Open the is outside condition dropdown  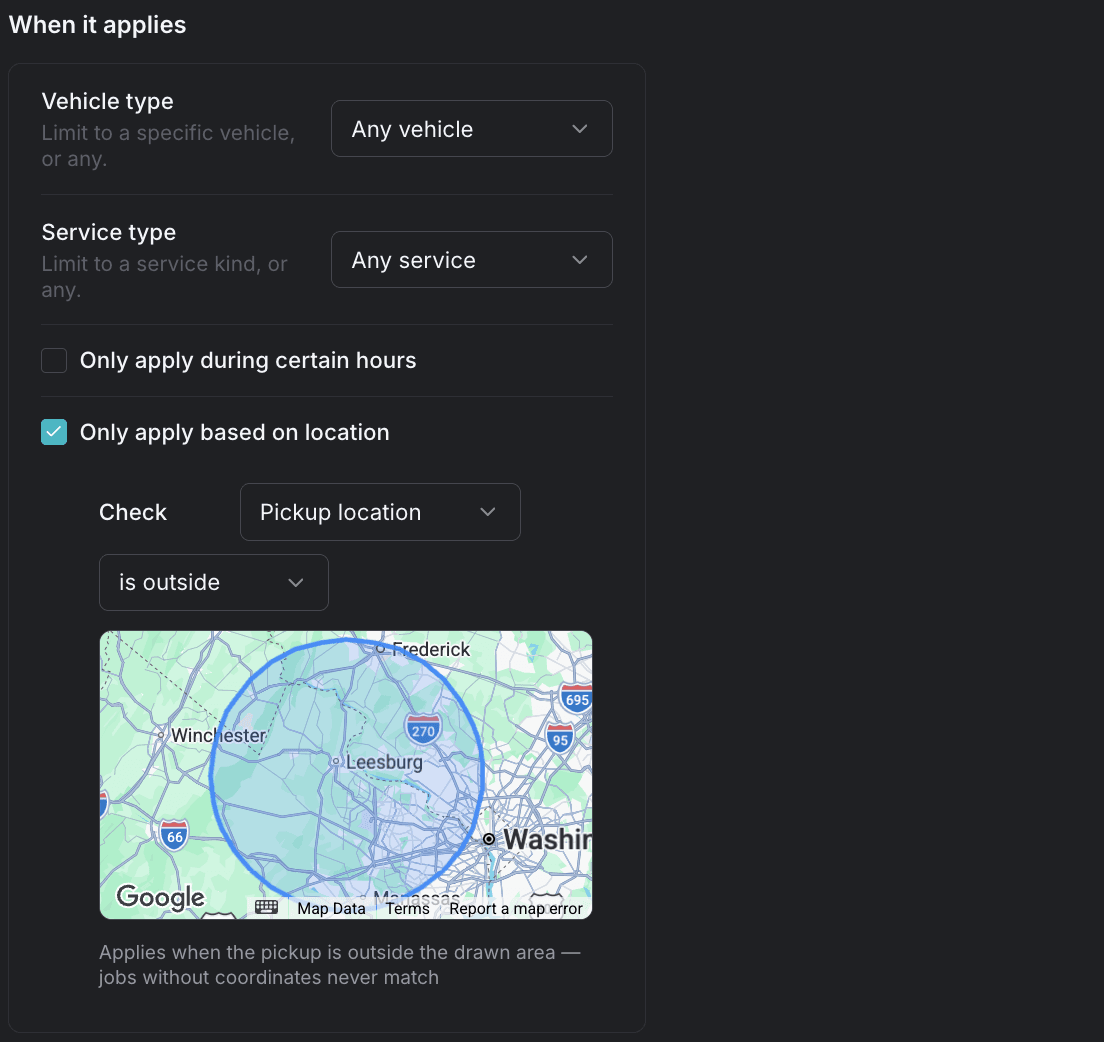pyautogui.click(x=213, y=582)
